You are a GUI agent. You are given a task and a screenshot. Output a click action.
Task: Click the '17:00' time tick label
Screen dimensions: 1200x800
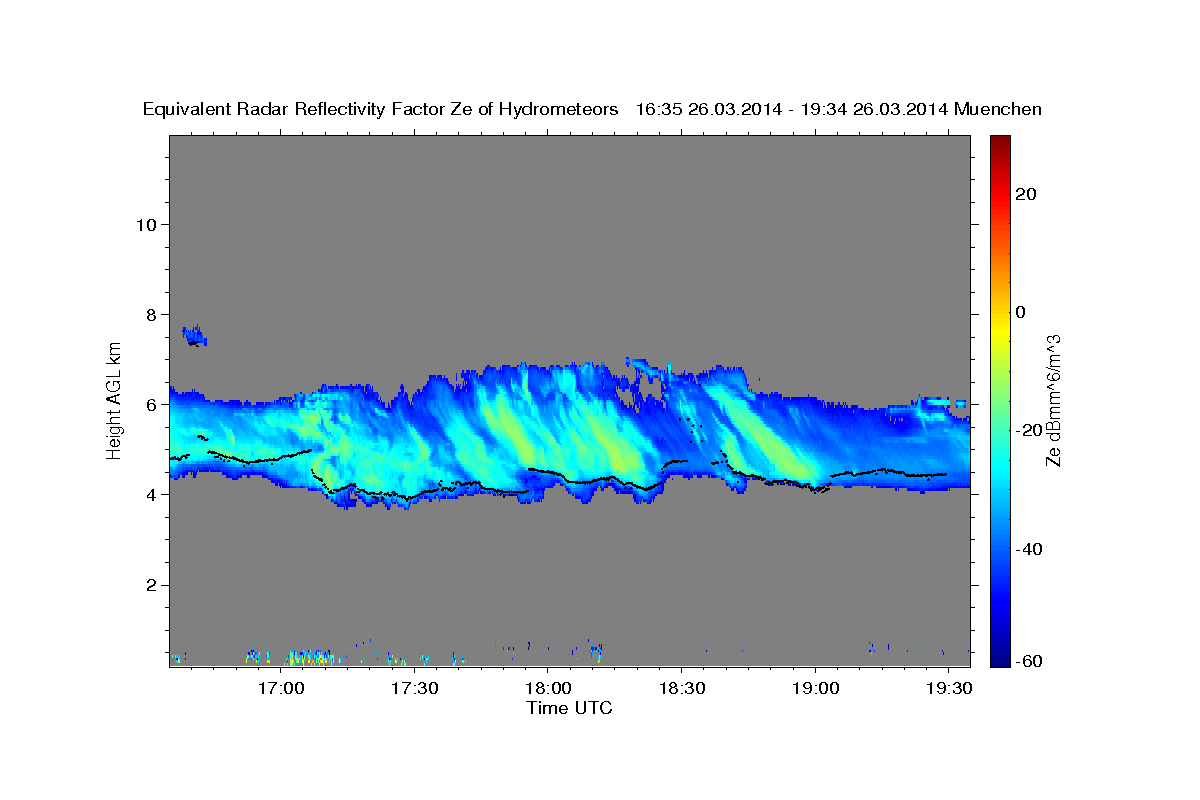pyautogui.click(x=281, y=689)
